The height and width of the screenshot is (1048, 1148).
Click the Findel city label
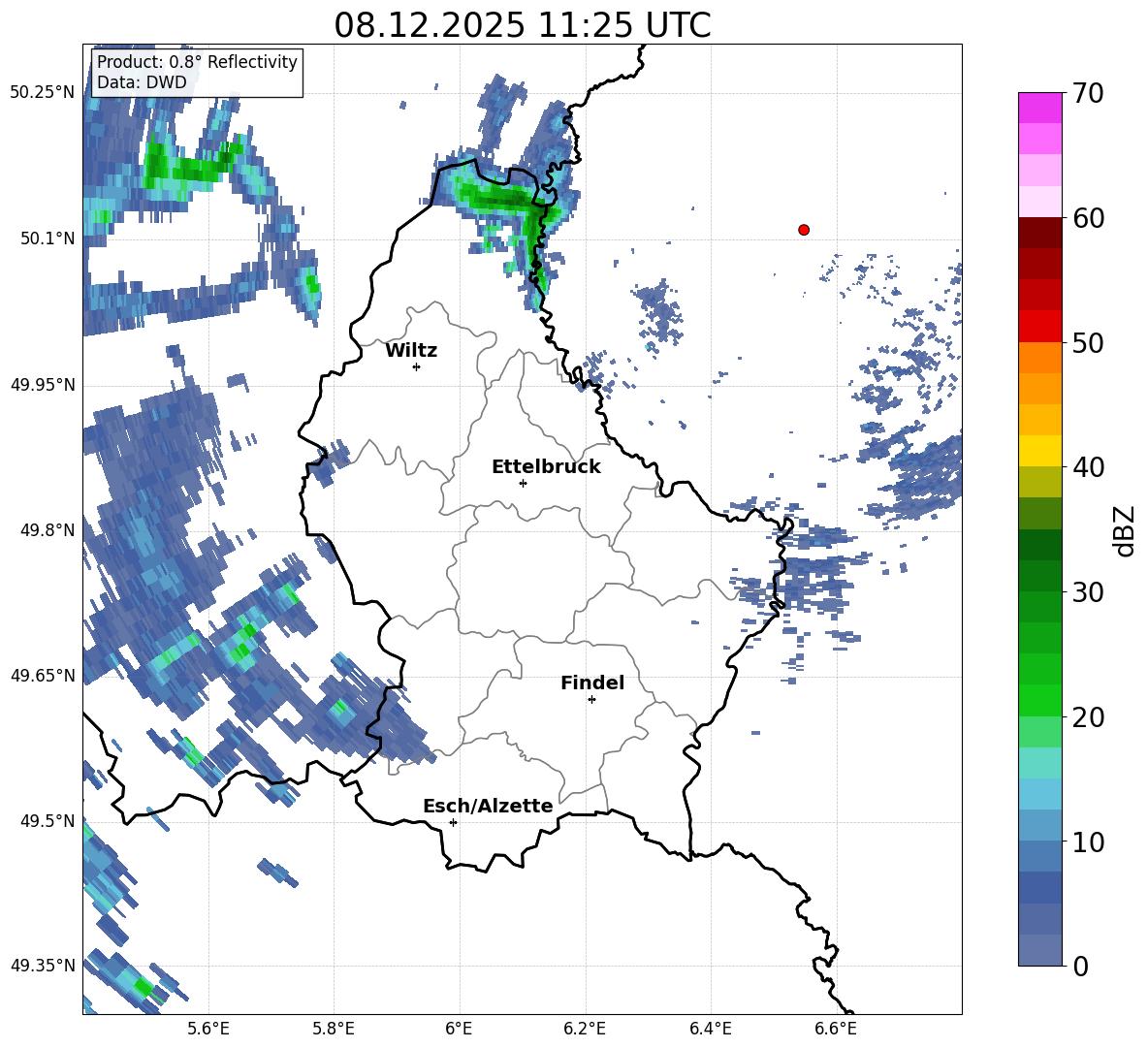pyautogui.click(x=592, y=683)
